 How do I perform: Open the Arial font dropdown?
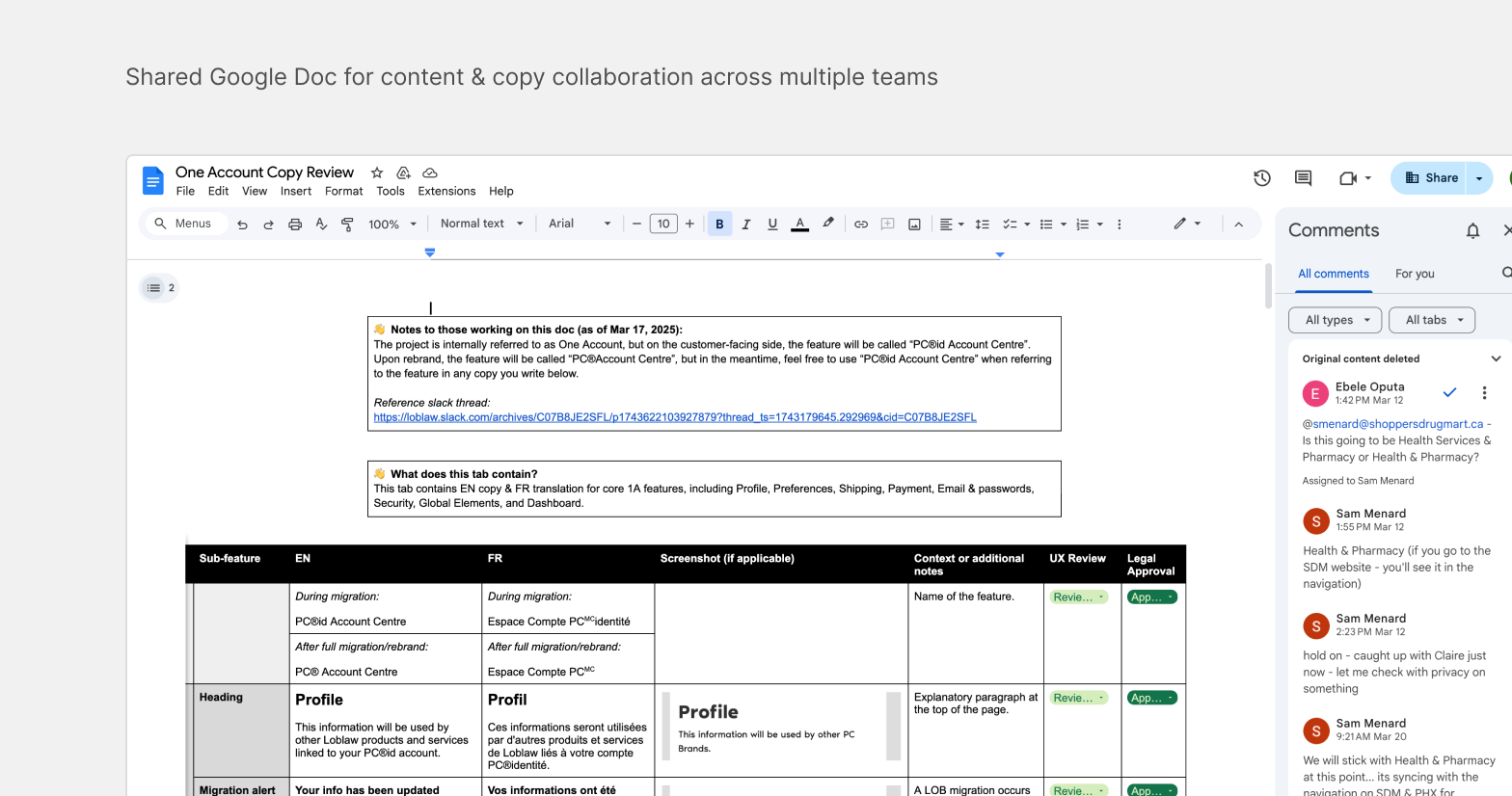[x=580, y=224]
